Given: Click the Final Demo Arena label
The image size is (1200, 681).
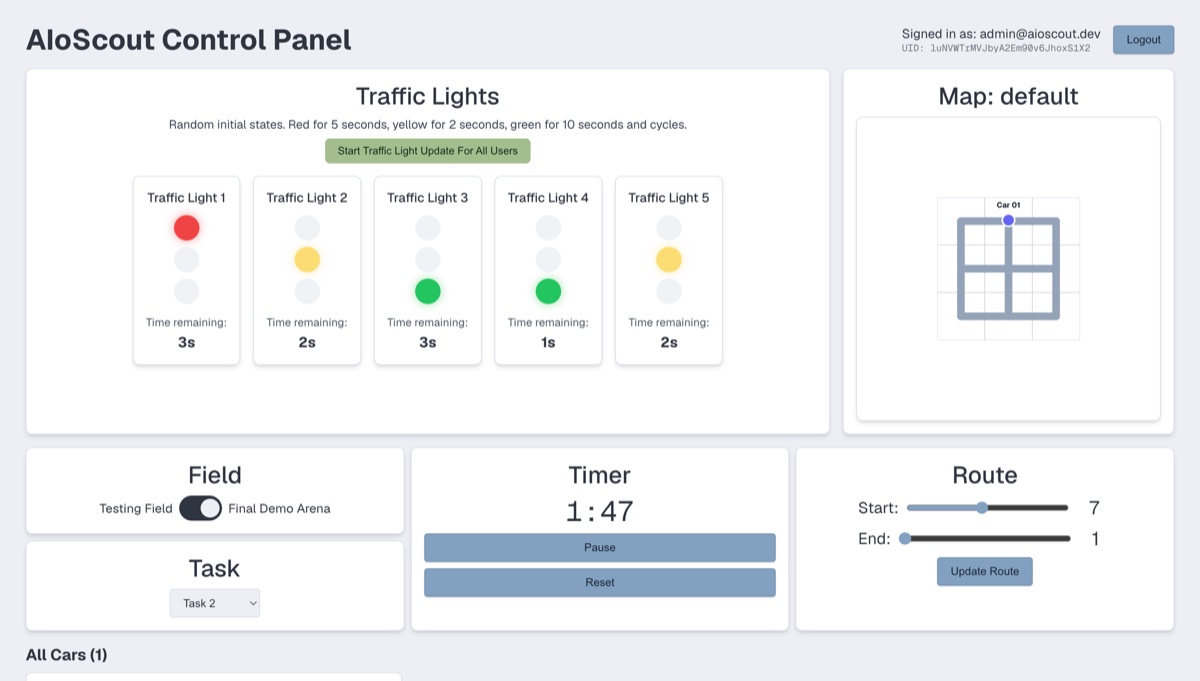Looking at the screenshot, I should [279, 508].
